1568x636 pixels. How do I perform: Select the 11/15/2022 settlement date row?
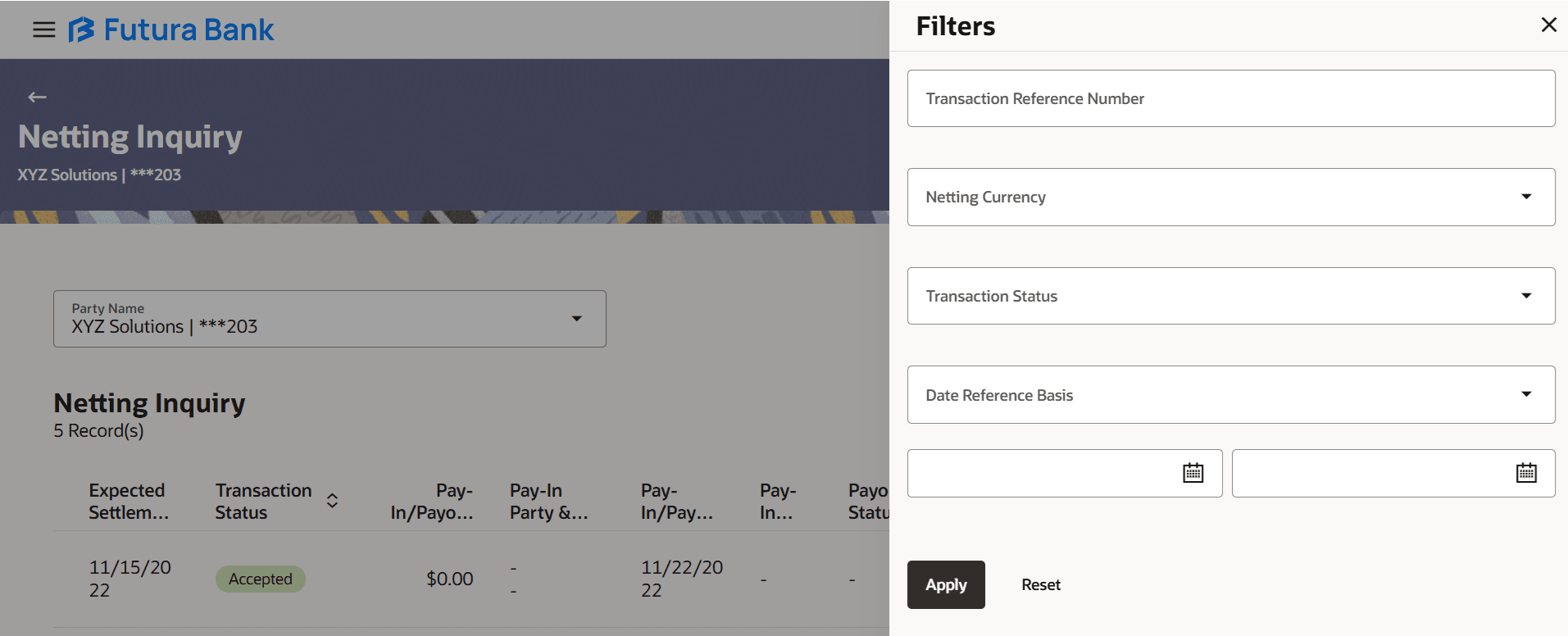click(x=130, y=579)
